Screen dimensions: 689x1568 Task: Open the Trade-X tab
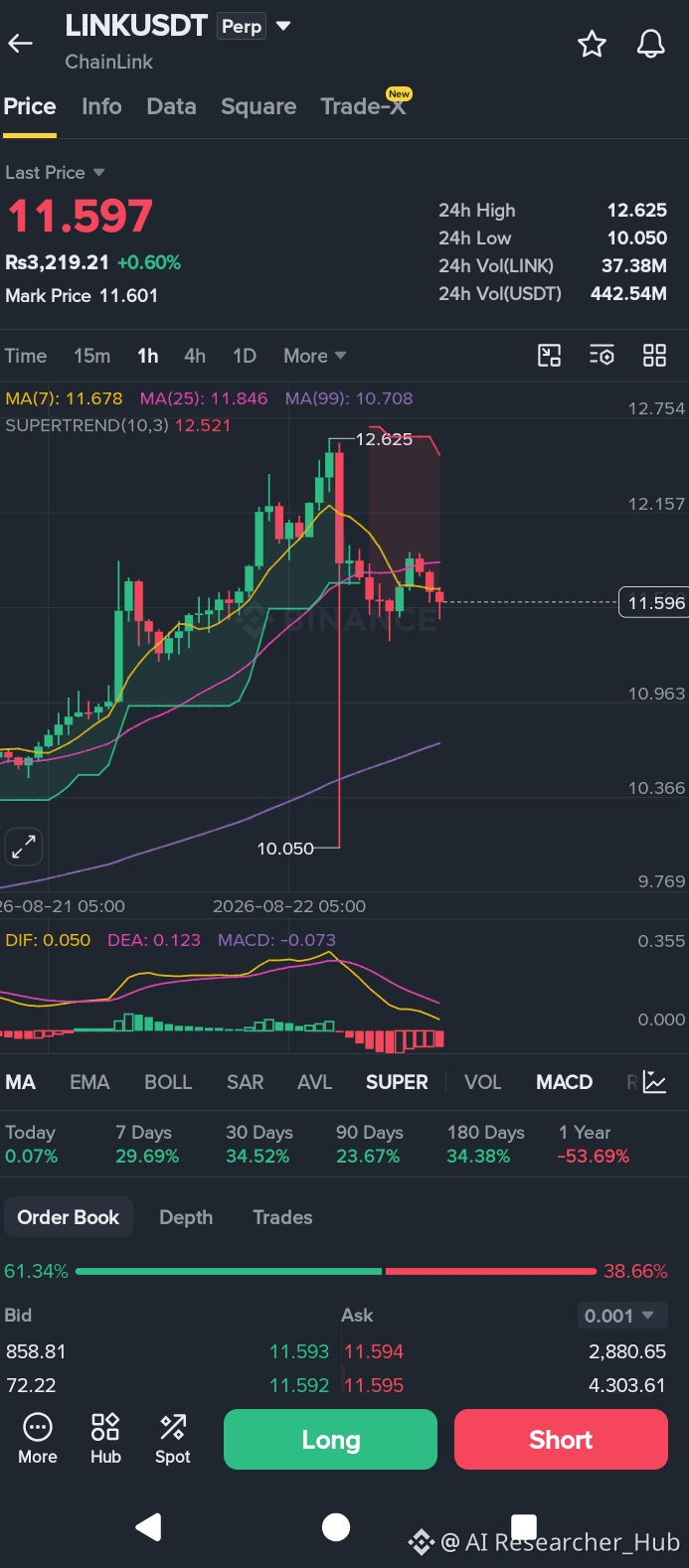[x=363, y=106]
